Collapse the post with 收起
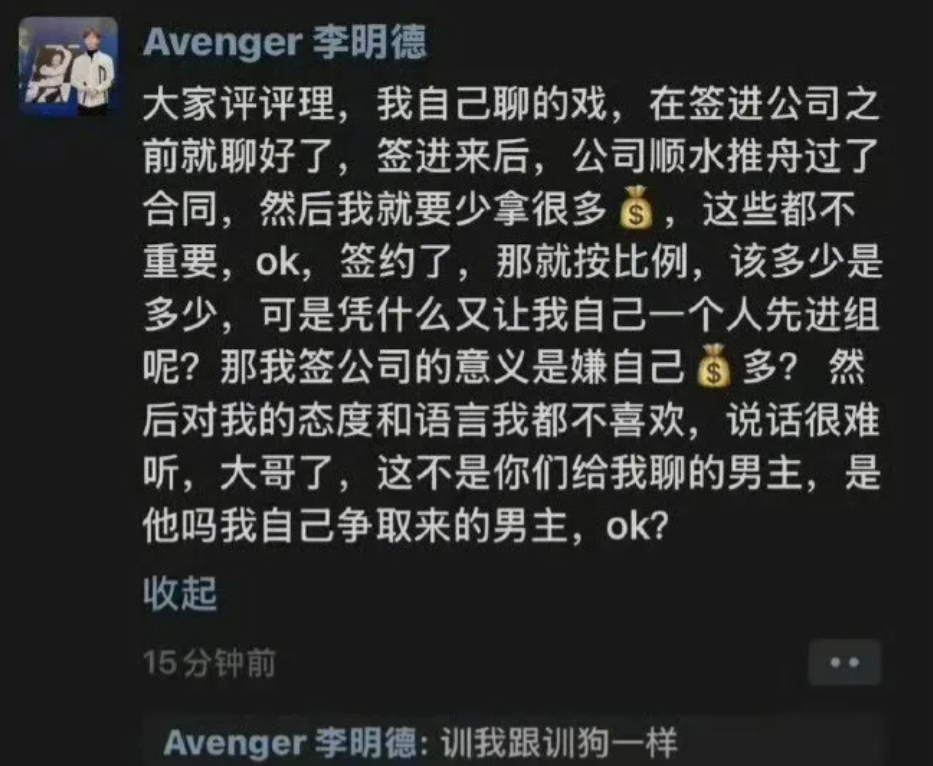 (180, 592)
